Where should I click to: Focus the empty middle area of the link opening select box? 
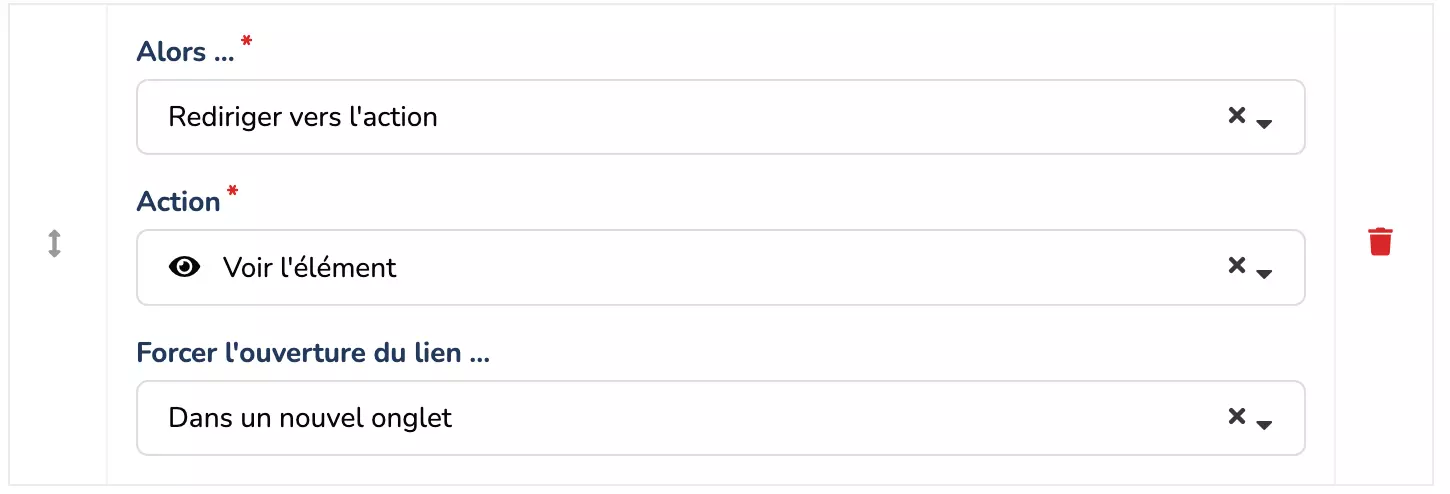click(800, 417)
